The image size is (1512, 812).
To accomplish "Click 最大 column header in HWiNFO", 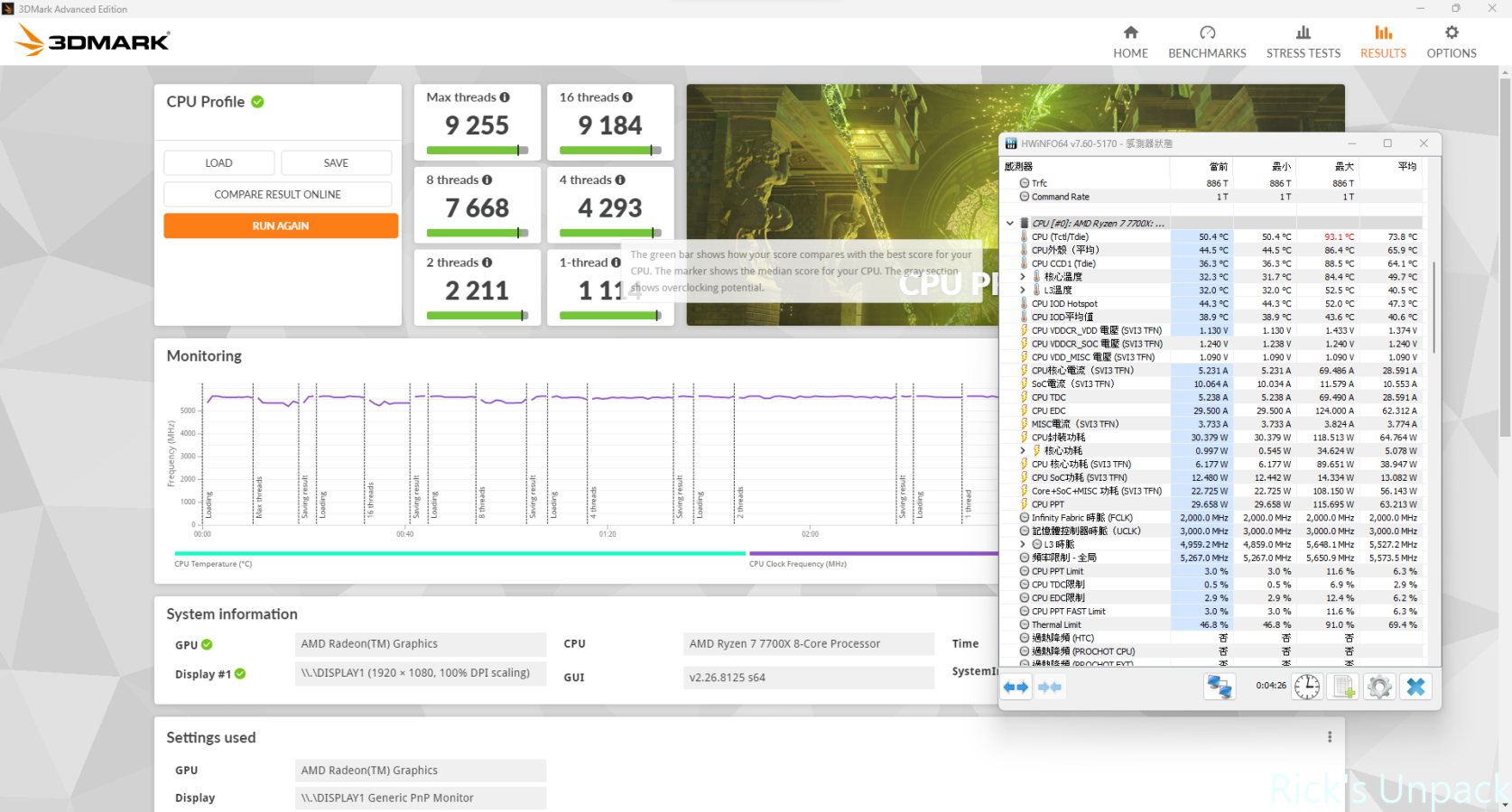I will [x=1328, y=167].
